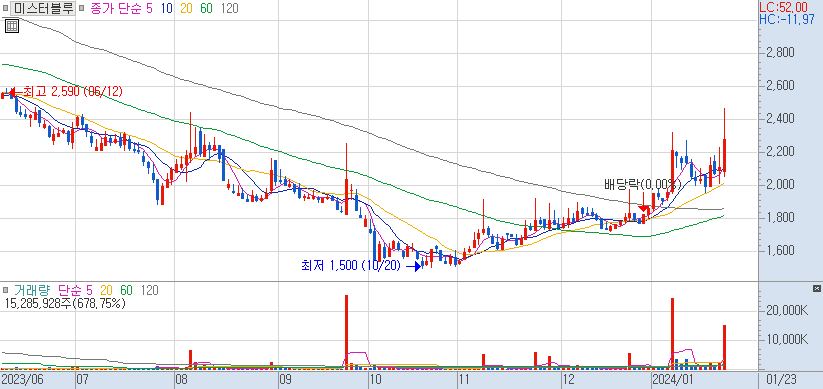Select the volume MA 20 legend

coord(107,290)
